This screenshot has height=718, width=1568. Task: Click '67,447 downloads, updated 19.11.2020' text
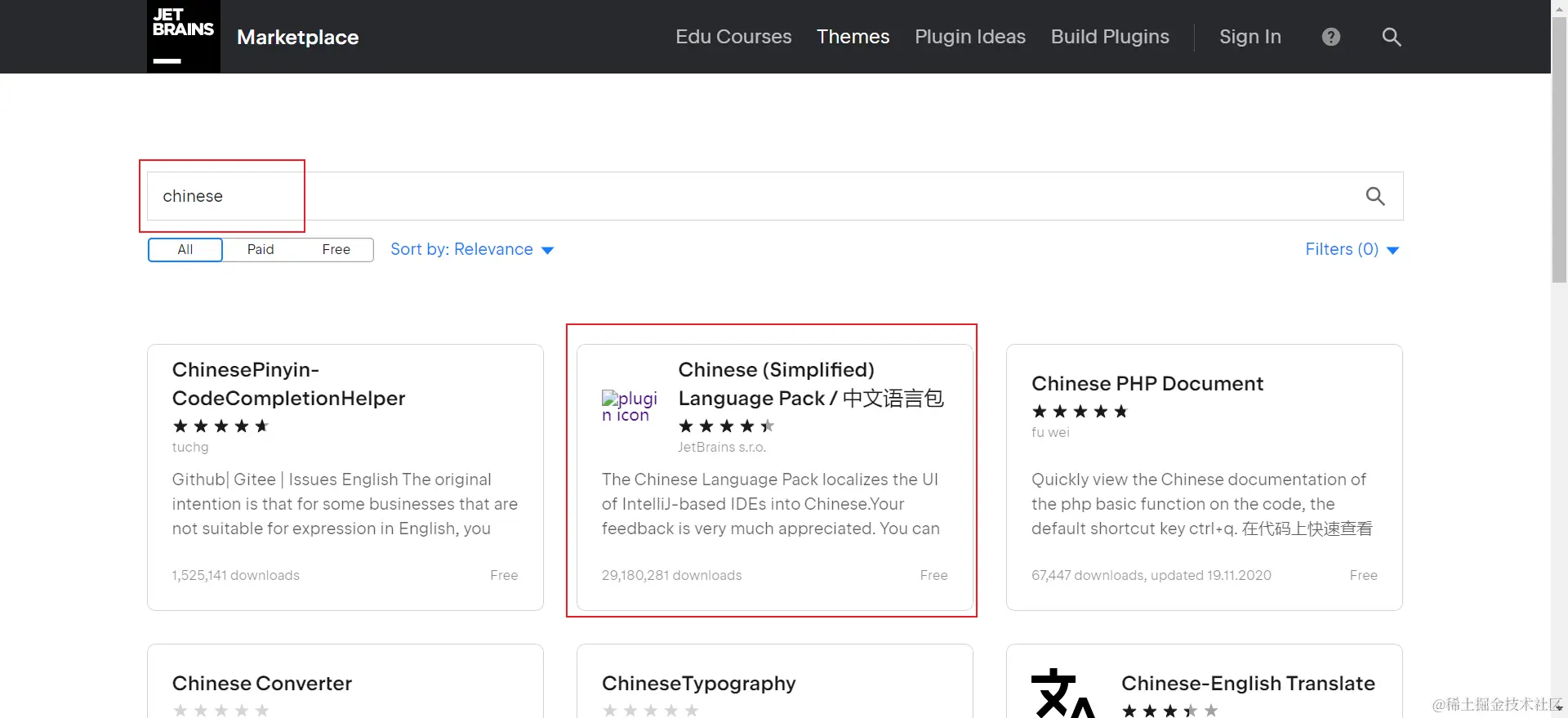tap(1151, 575)
